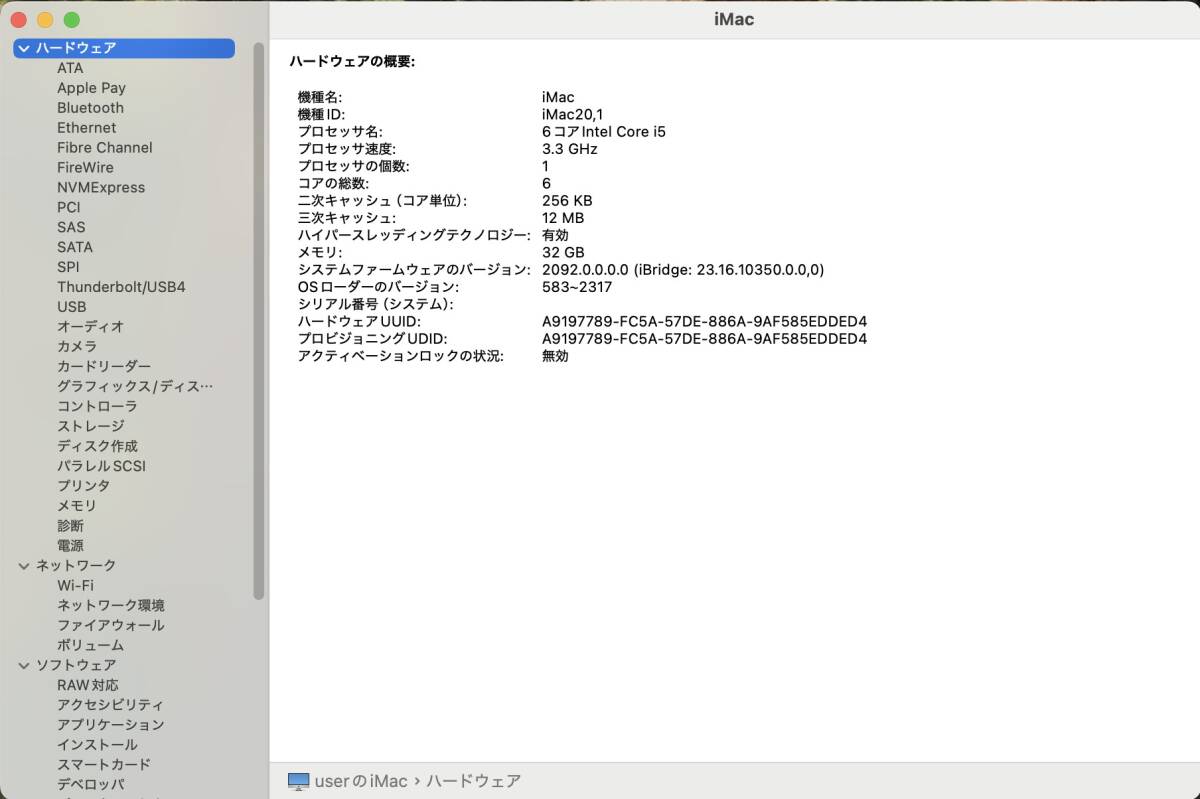Click ハードウェア in the bottom path bar
This screenshot has width=1200, height=799.
[473, 781]
